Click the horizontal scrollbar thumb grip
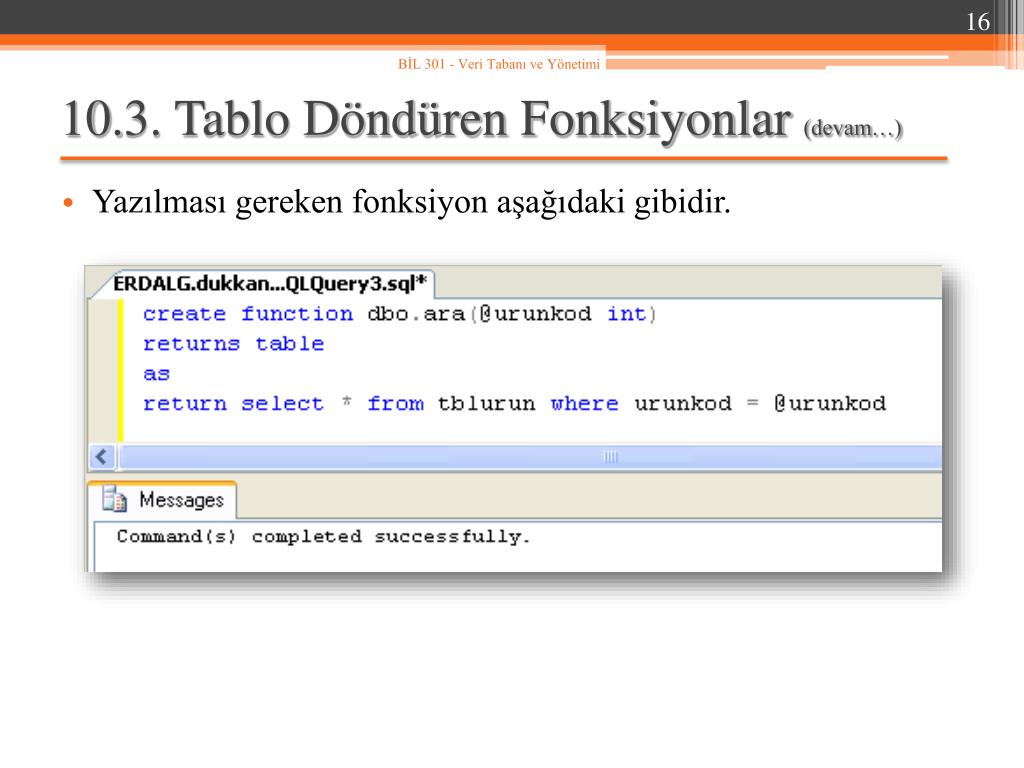Viewport: 1024px width, 768px height. [x=610, y=456]
